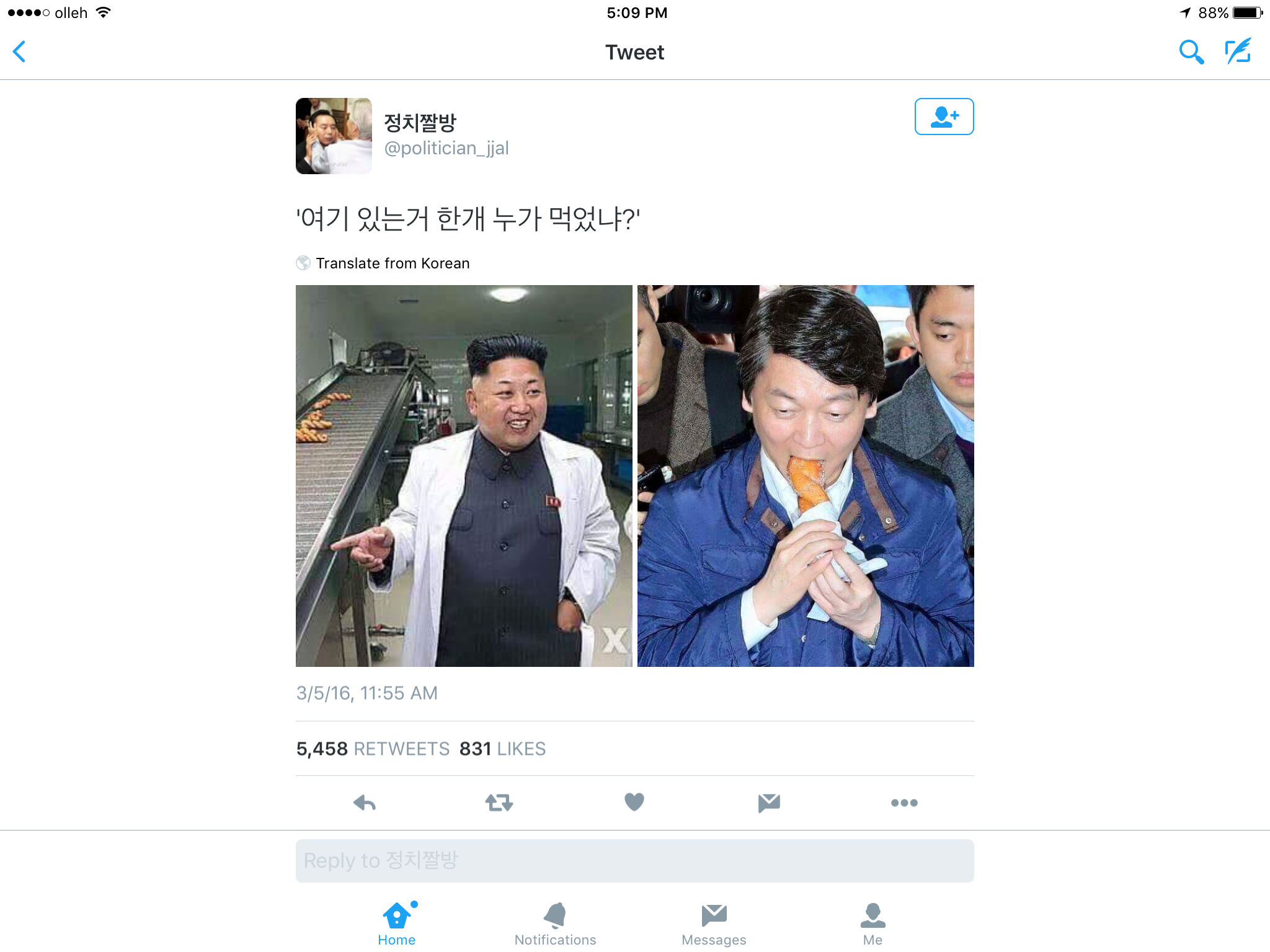Like the tweet with heart icon
Image resolution: width=1270 pixels, height=952 pixels.
pos(634,802)
